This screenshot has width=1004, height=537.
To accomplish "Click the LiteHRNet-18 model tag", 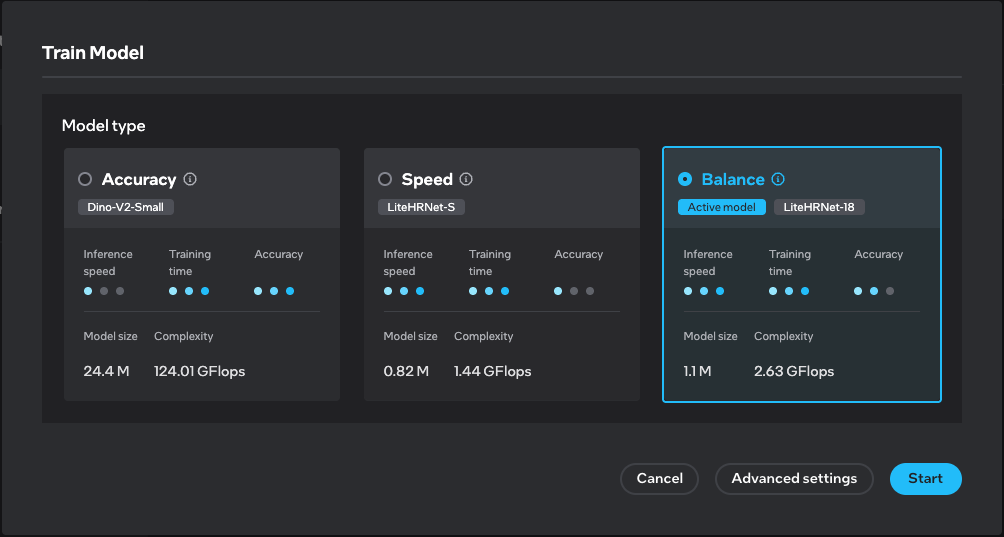I will tap(819, 207).
